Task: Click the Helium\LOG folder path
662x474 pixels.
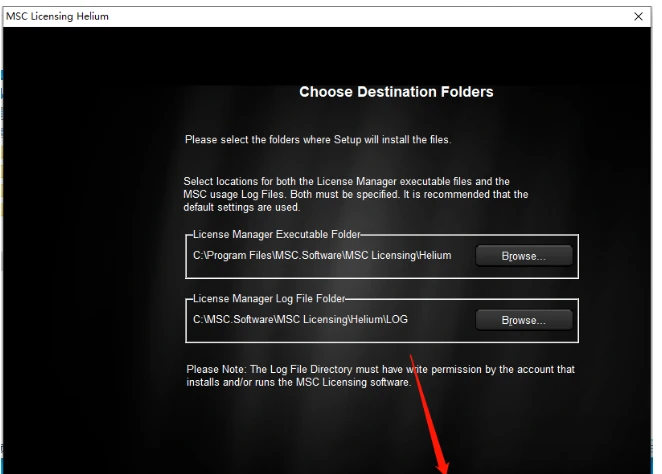Action: tap(300, 320)
